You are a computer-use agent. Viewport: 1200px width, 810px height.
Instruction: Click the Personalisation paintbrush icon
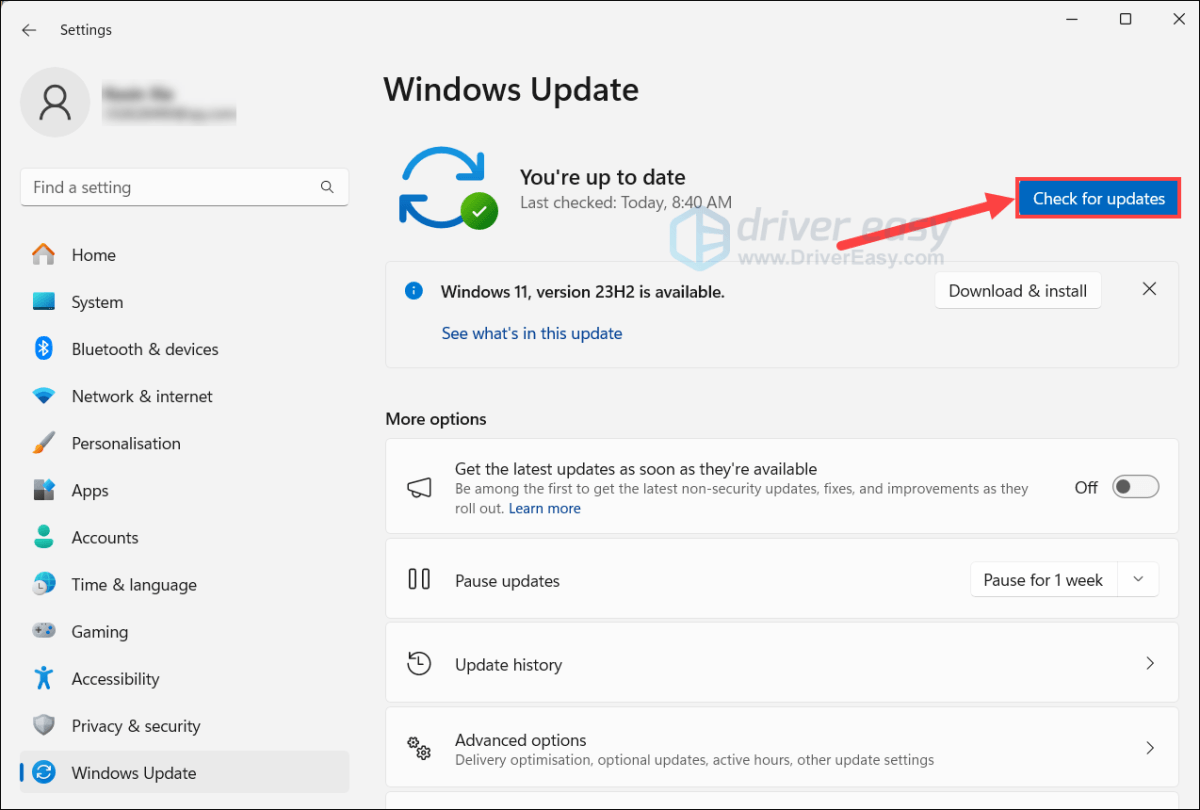44,443
